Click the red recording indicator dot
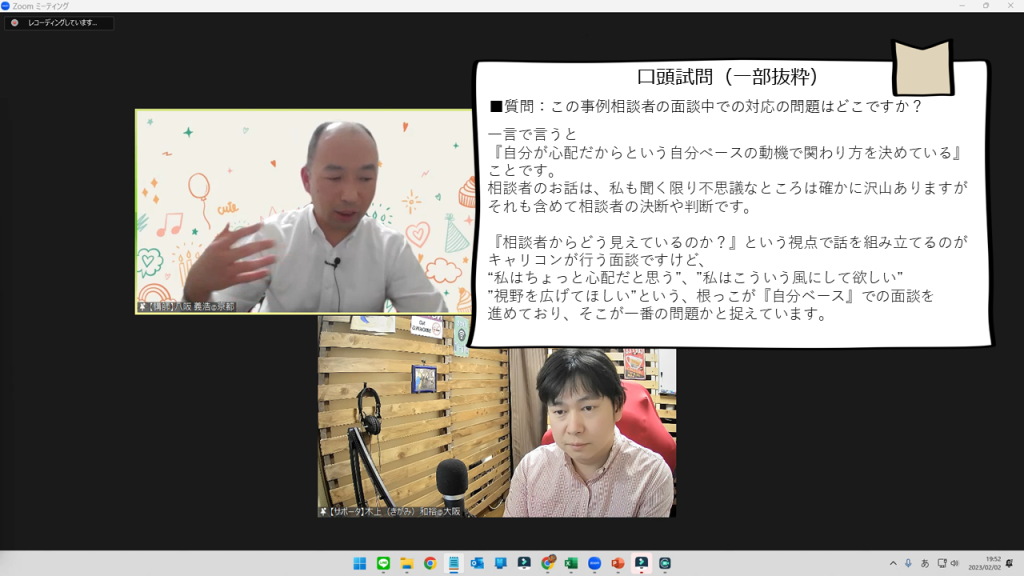This screenshot has height=576, width=1024. [x=14, y=23]
